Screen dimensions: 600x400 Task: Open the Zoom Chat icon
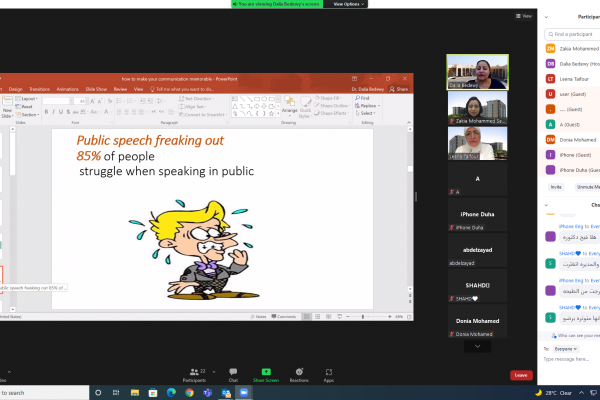233,370
